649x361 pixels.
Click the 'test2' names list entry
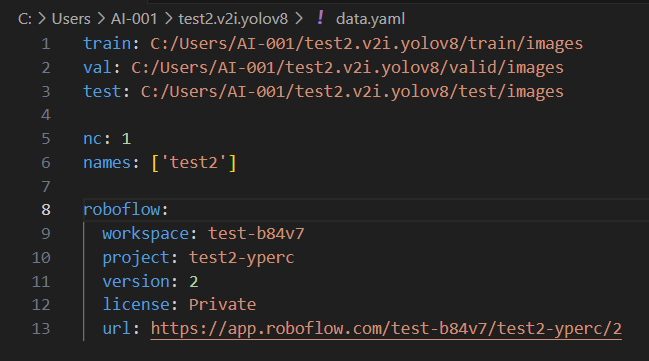click(x=194, y=162)
